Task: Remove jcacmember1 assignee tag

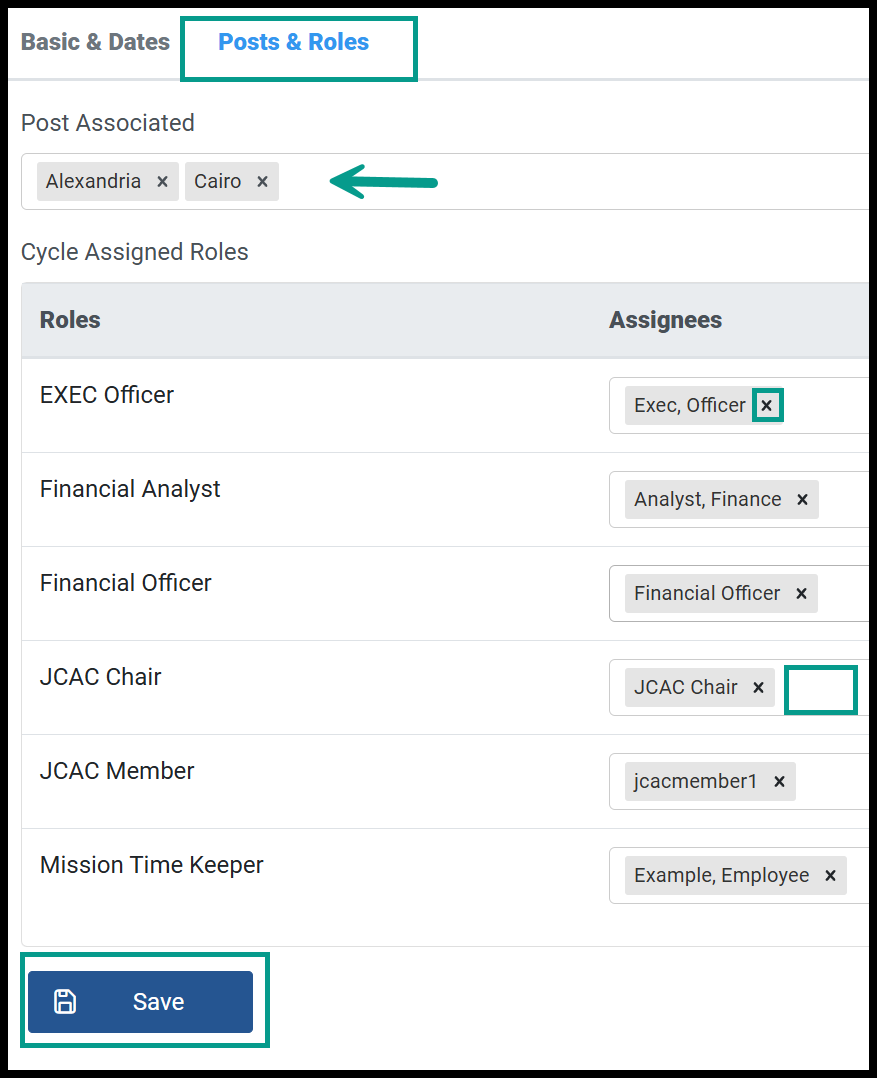Action: point(779,782)
